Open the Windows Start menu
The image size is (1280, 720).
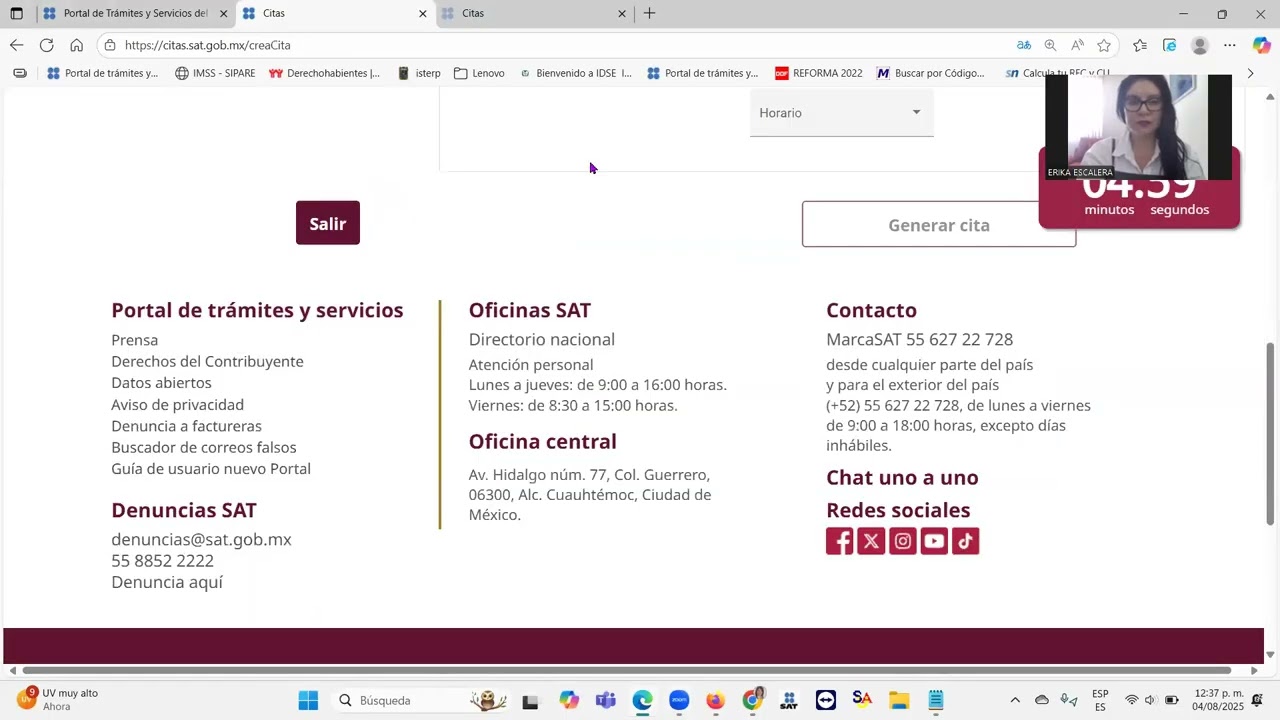[x=308, y=700]
